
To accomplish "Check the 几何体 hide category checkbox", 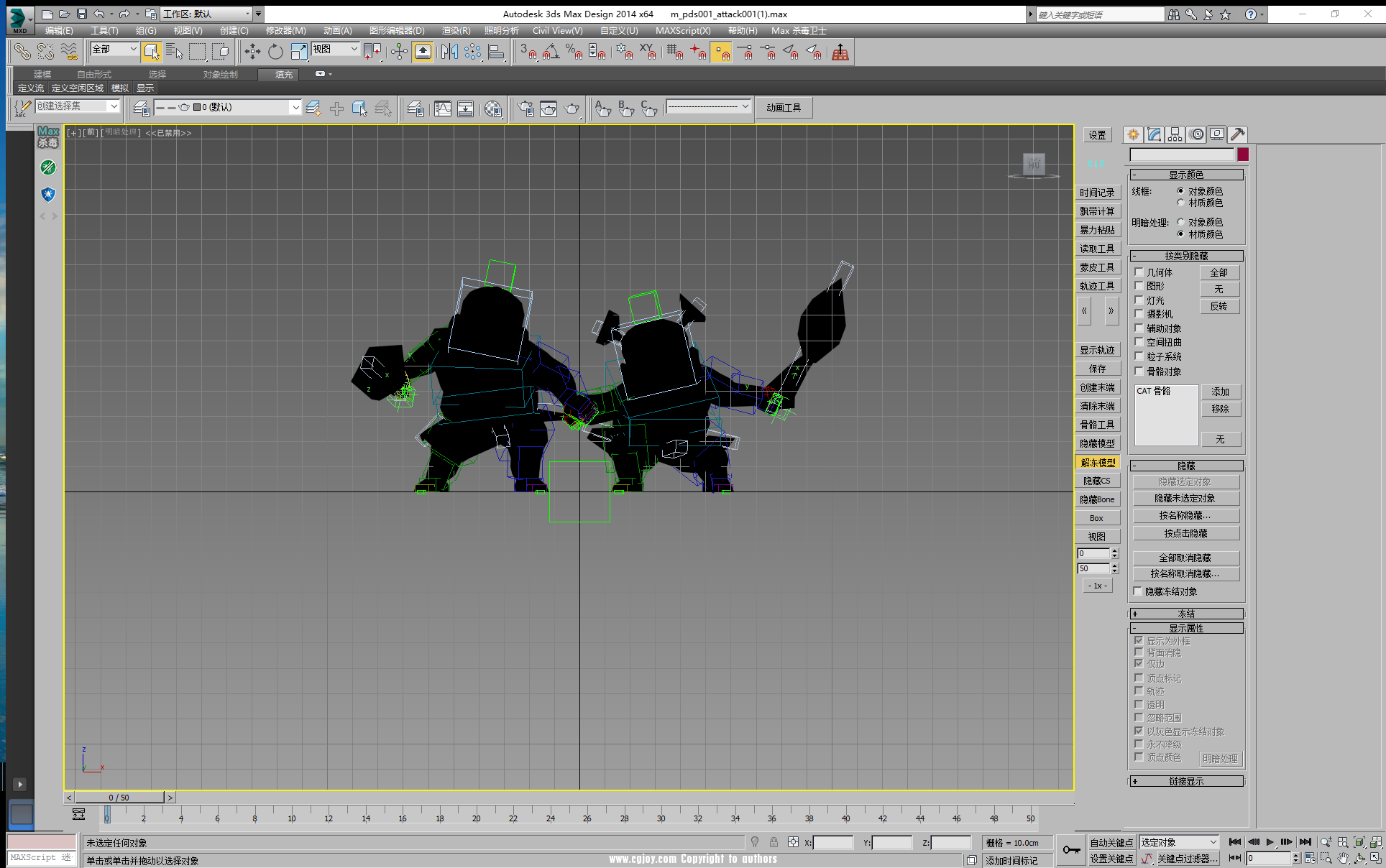I will [x=1139, y=272].
